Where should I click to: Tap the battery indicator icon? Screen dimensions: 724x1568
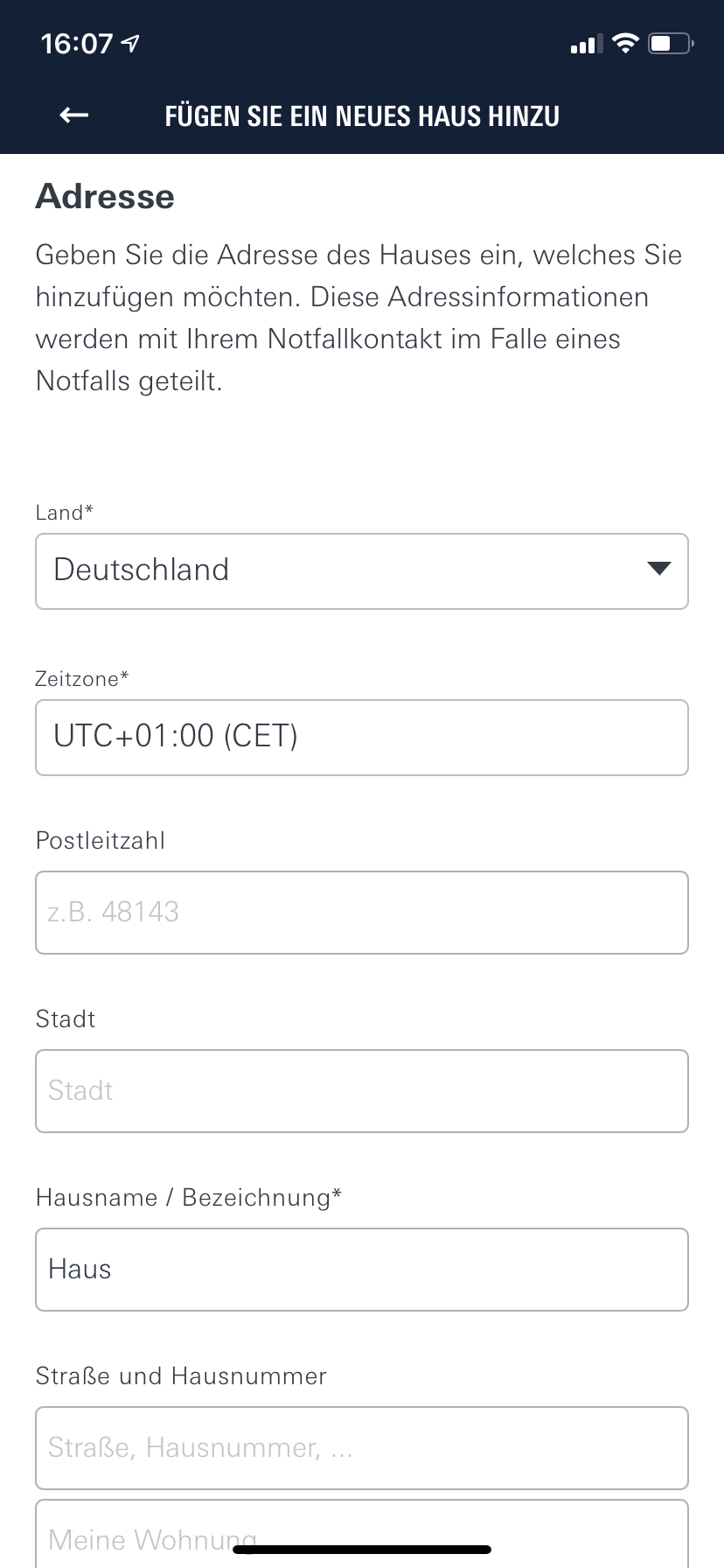(x=671, y=43)
